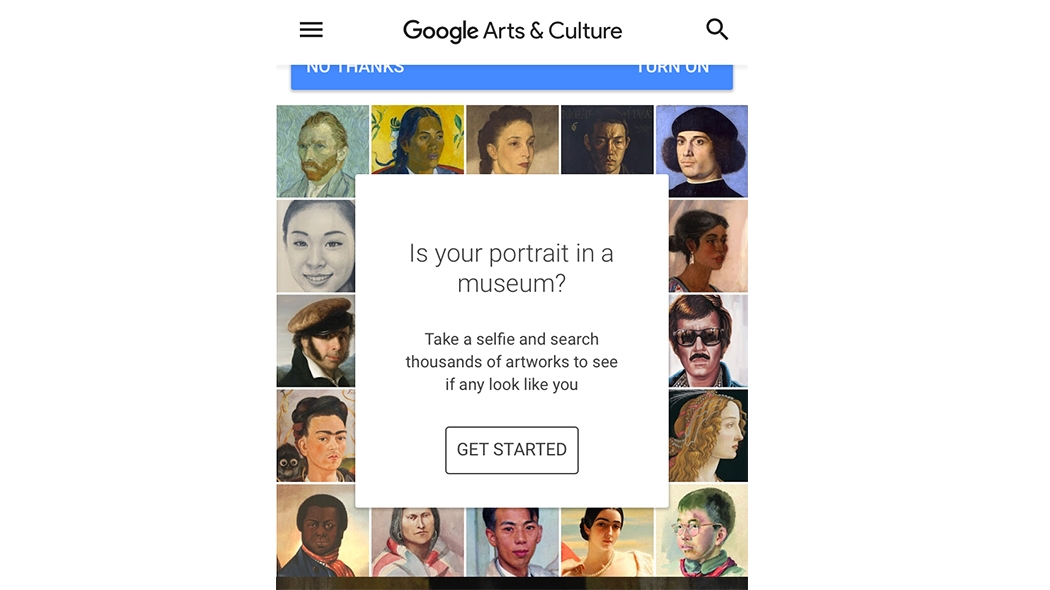
Task: Open the green-haired man with glasses portrait
Action: tap(701, 530)
